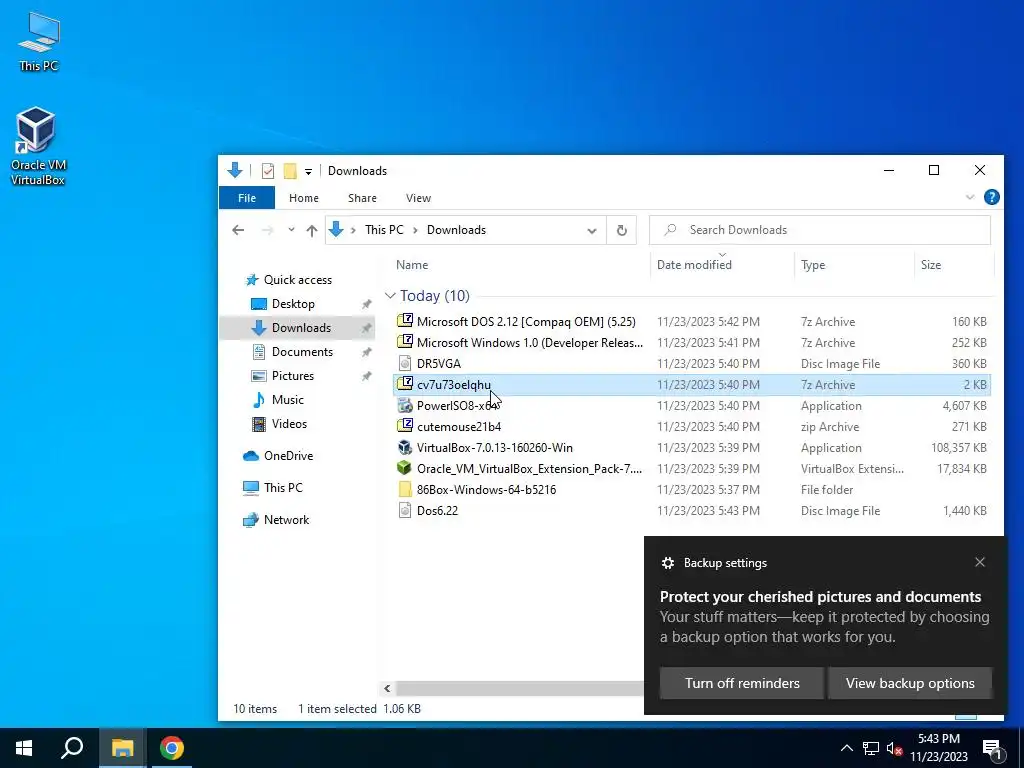Switch to the View ribbon tab
The width and height of the screenshot is (1024, 768).
tap(418, 198)
